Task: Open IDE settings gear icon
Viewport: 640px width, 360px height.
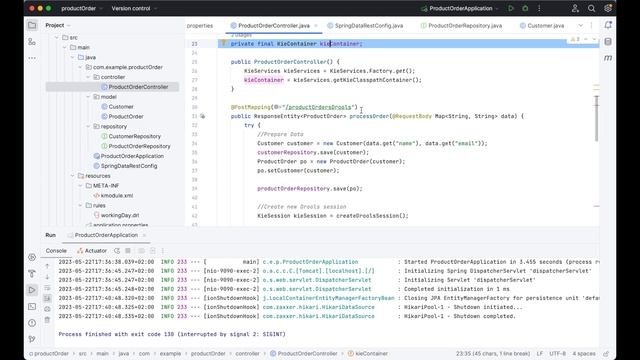Action: 608,8
